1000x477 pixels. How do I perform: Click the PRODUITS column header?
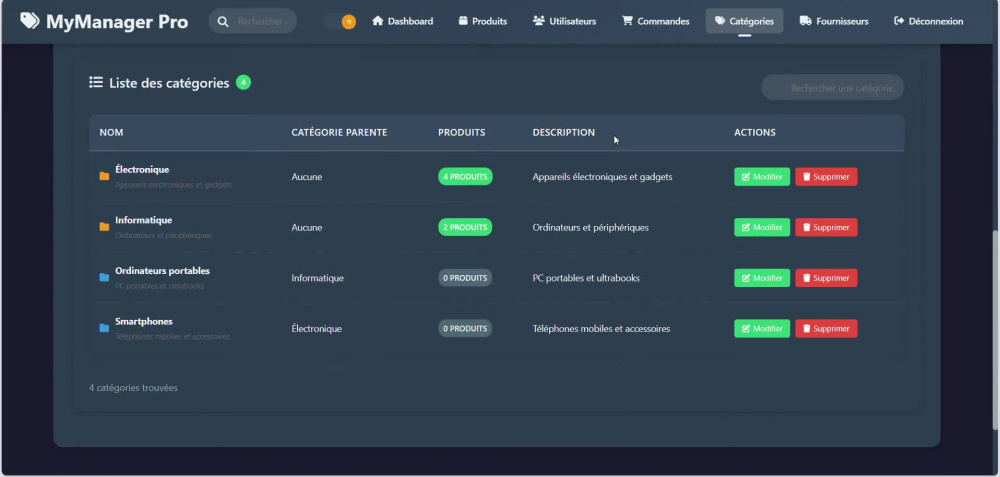(462, 133)
